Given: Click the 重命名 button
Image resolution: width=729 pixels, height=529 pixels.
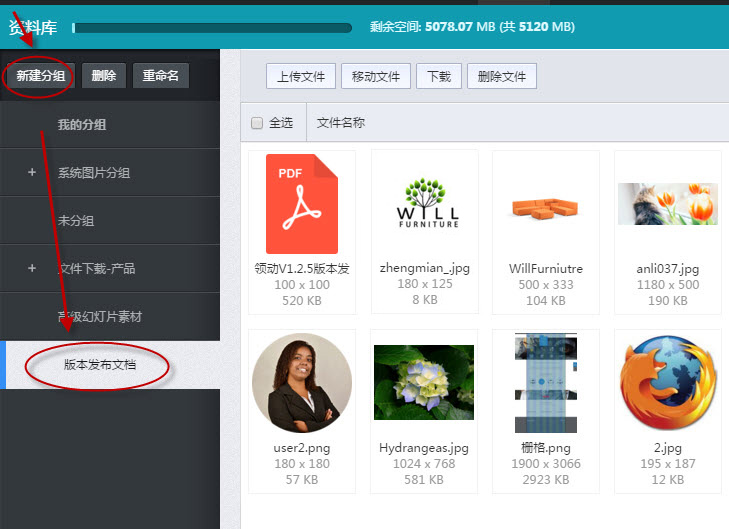Looking at the screenshot, I should click(160, 76).
